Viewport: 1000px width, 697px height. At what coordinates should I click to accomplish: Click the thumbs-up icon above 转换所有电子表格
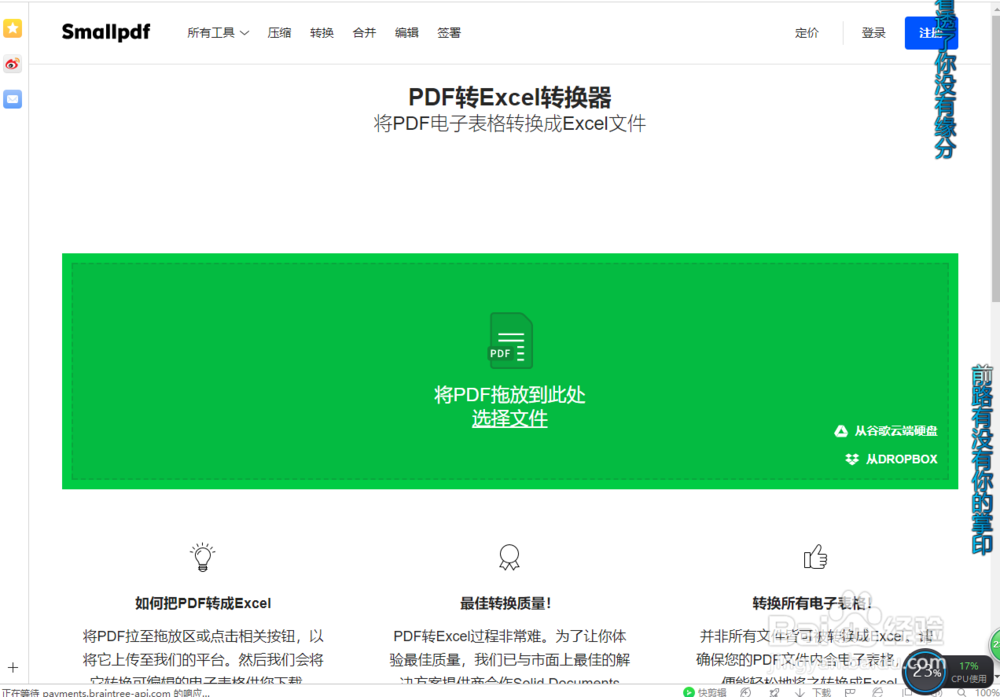click(816, 557)
